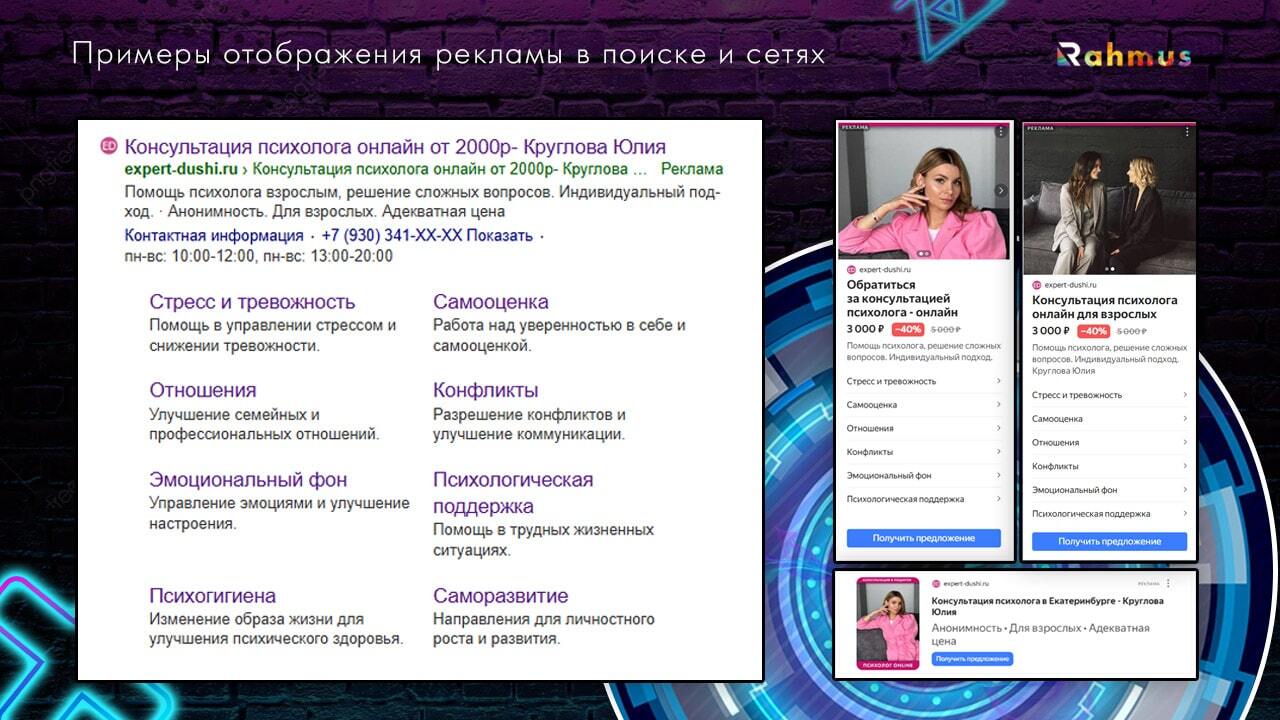Click 'Показать' next to the phone number
Image resolution: width=1280 pixels, height=720 pixels.
pos(500,236)
